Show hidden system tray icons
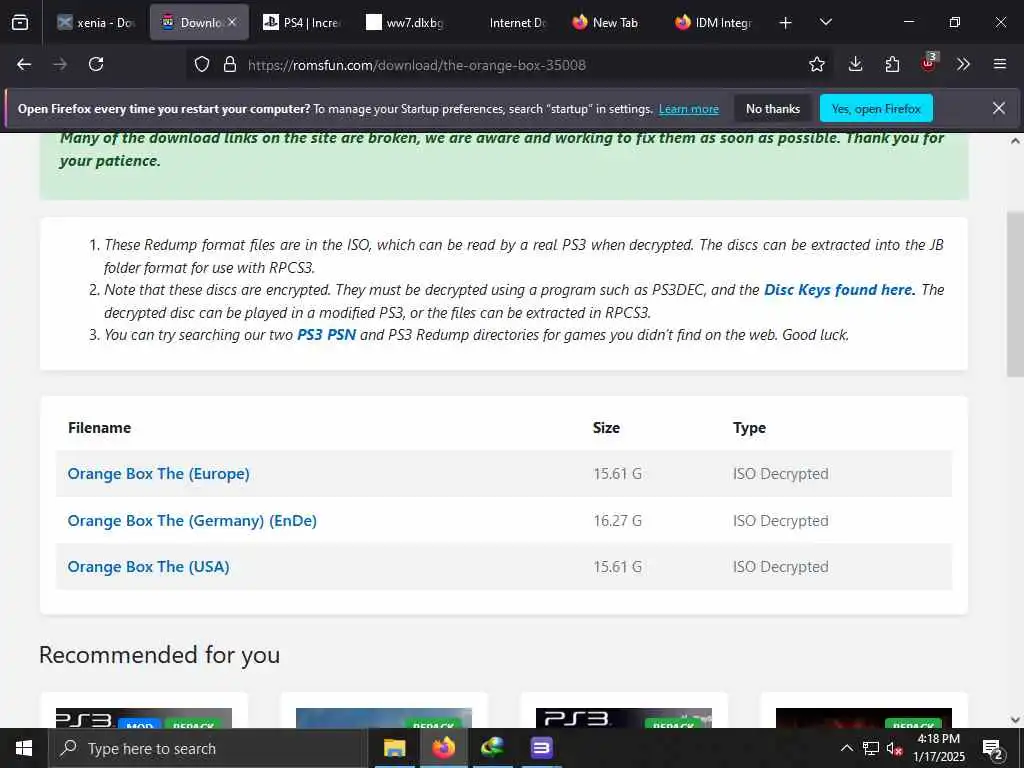 point(846,748)
